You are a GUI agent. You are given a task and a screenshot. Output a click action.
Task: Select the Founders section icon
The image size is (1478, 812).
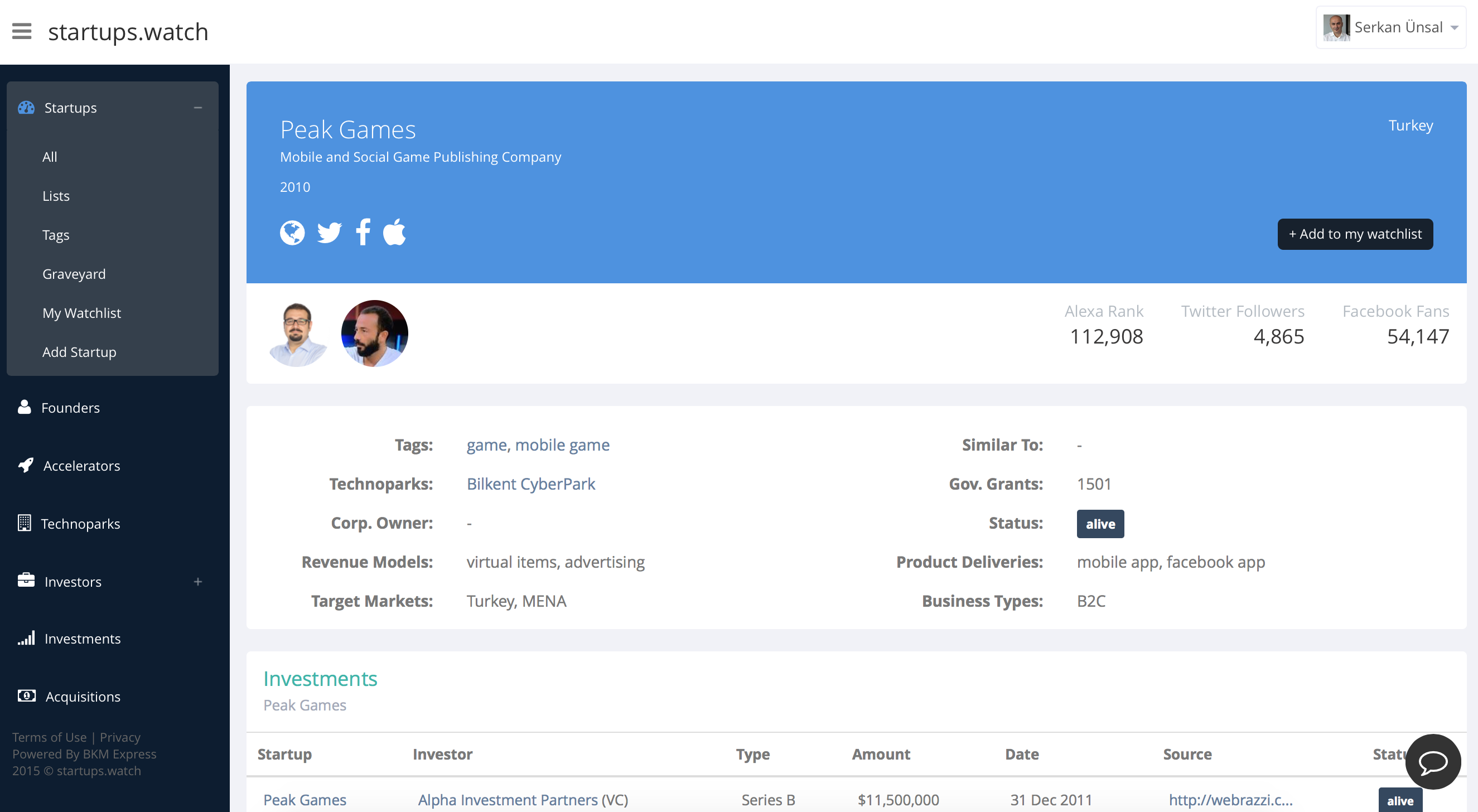pos(25,407)
